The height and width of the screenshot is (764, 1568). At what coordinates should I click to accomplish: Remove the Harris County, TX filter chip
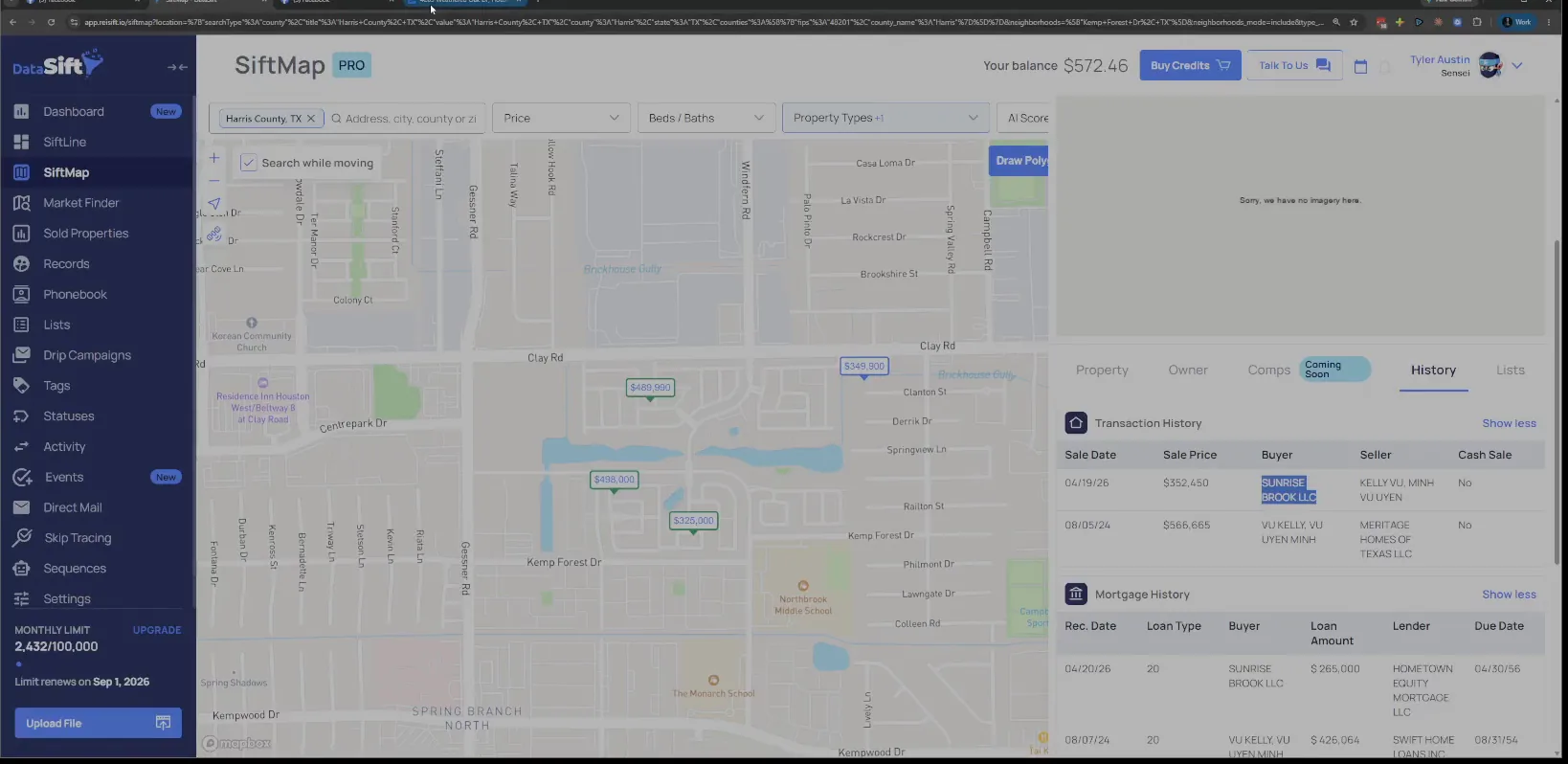click(x=310, y=119)
